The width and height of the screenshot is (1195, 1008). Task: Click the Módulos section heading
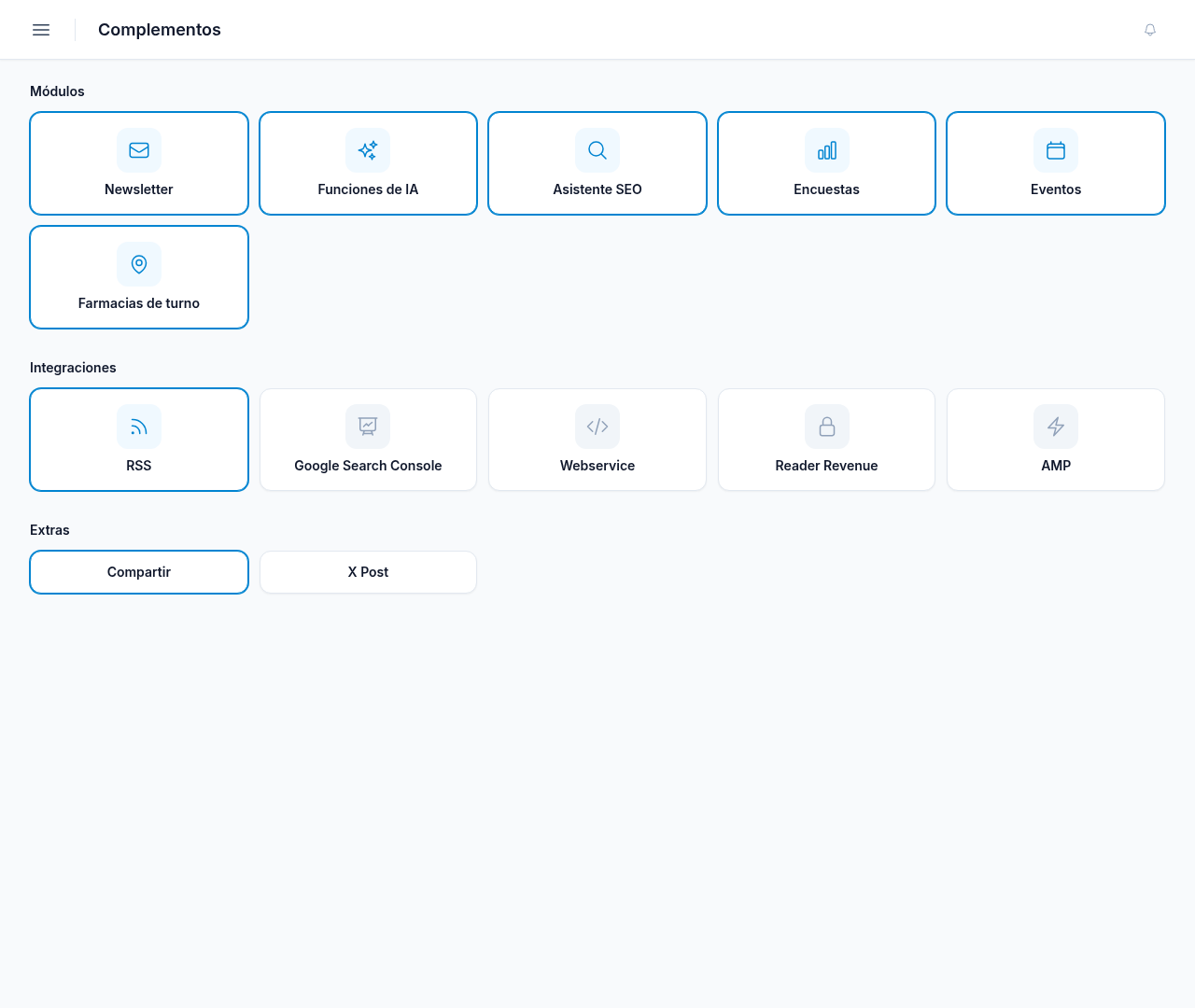point(57,91)
